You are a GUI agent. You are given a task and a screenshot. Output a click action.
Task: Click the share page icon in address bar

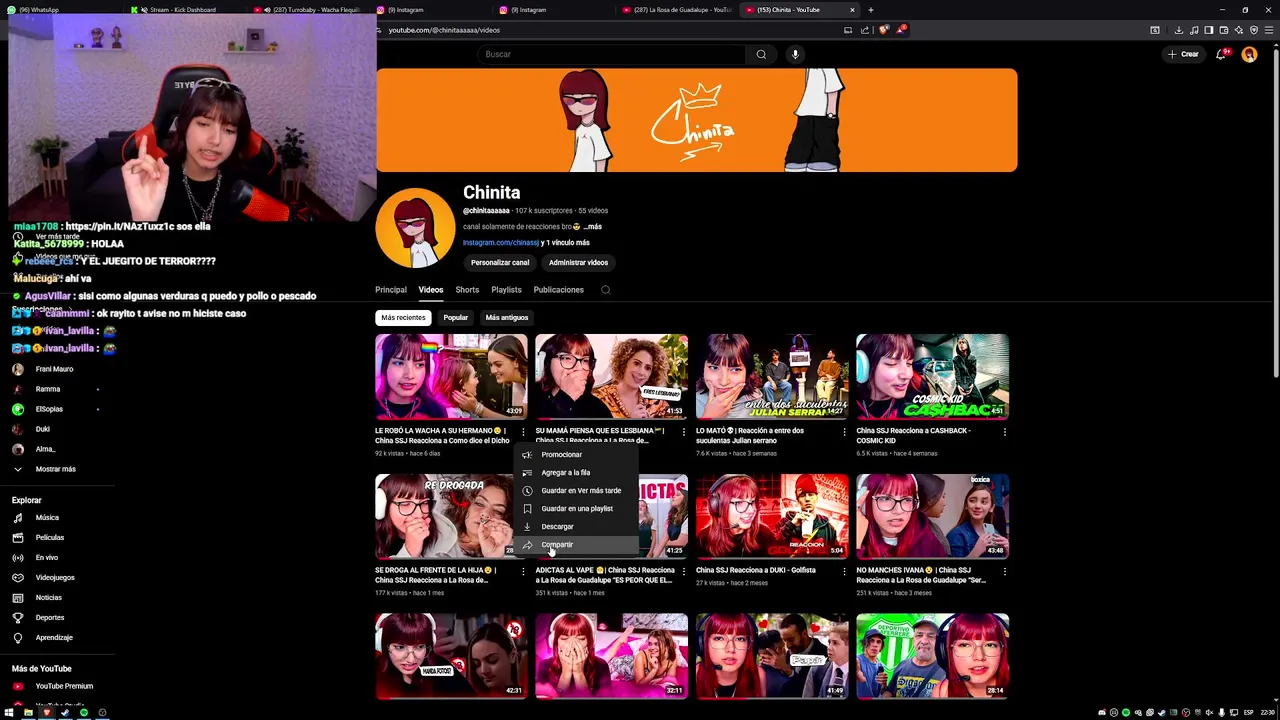tap(865, 30)
